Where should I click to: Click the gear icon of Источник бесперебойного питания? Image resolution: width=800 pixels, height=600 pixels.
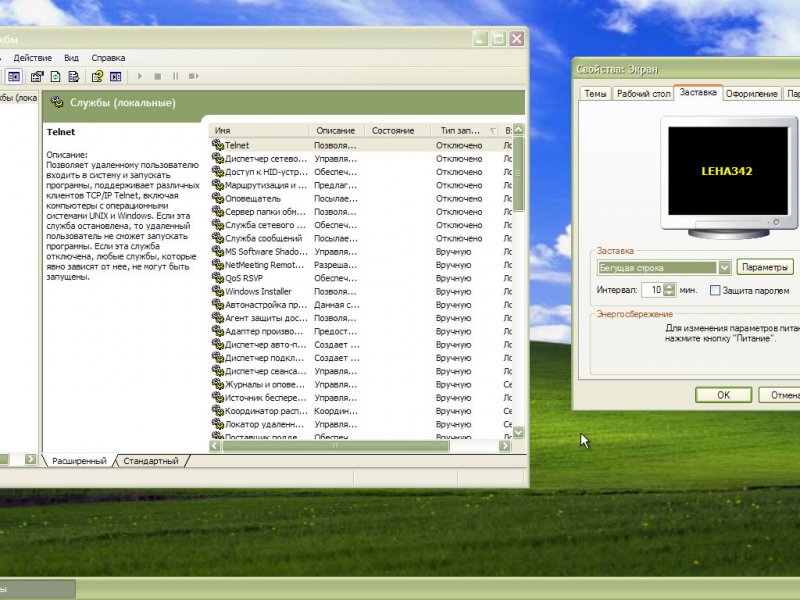tap(218, 397)
